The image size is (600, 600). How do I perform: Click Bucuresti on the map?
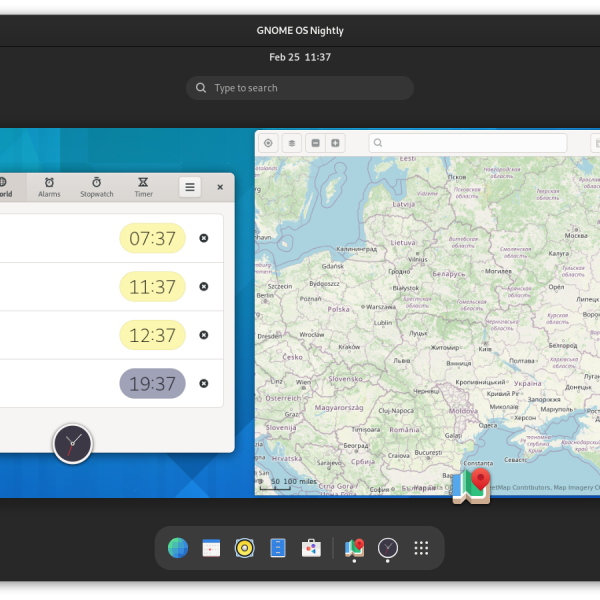pyautogui.click(x=428, y=453)
